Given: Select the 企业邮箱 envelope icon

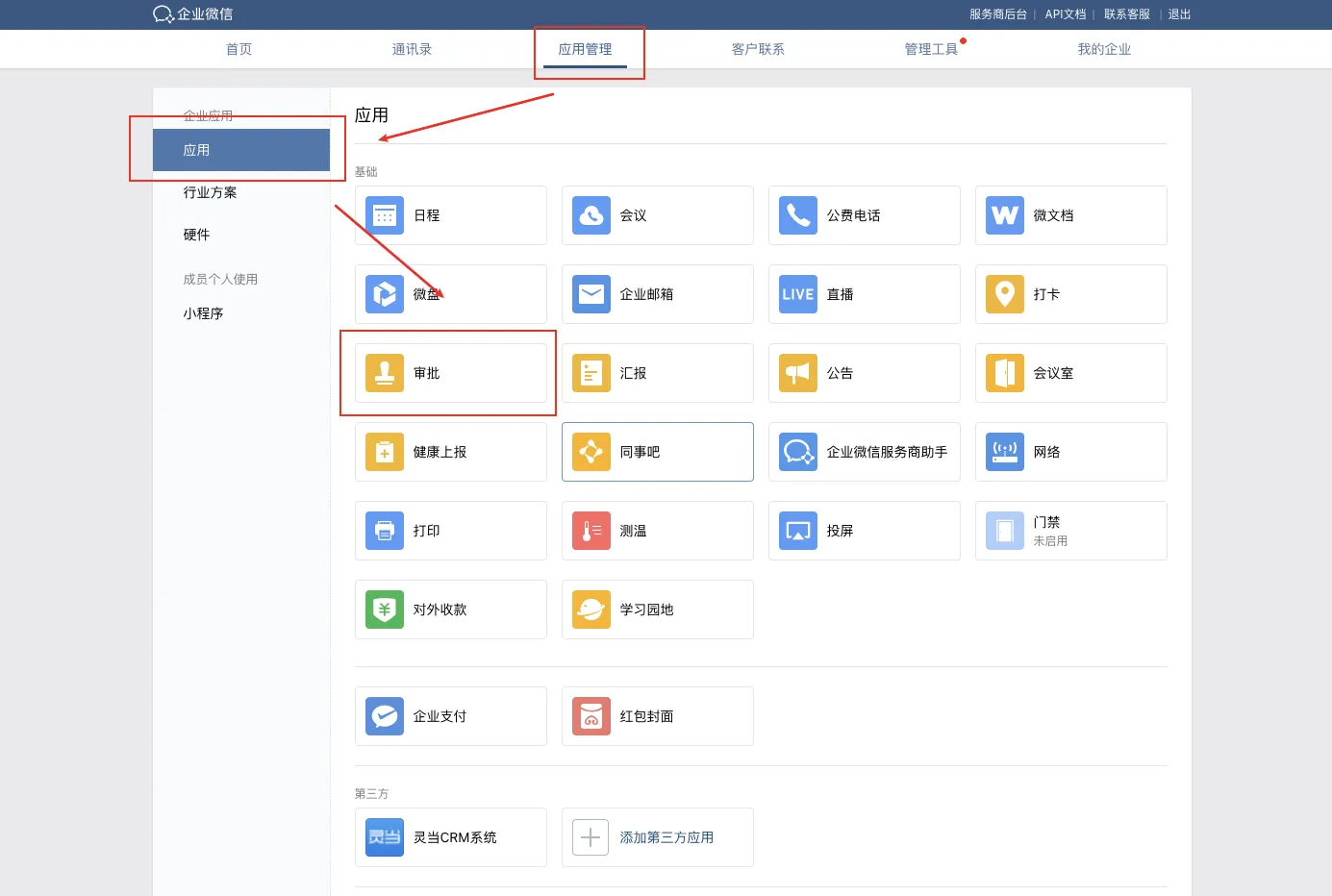Looking at the screenshot, I should click(591, 294).
